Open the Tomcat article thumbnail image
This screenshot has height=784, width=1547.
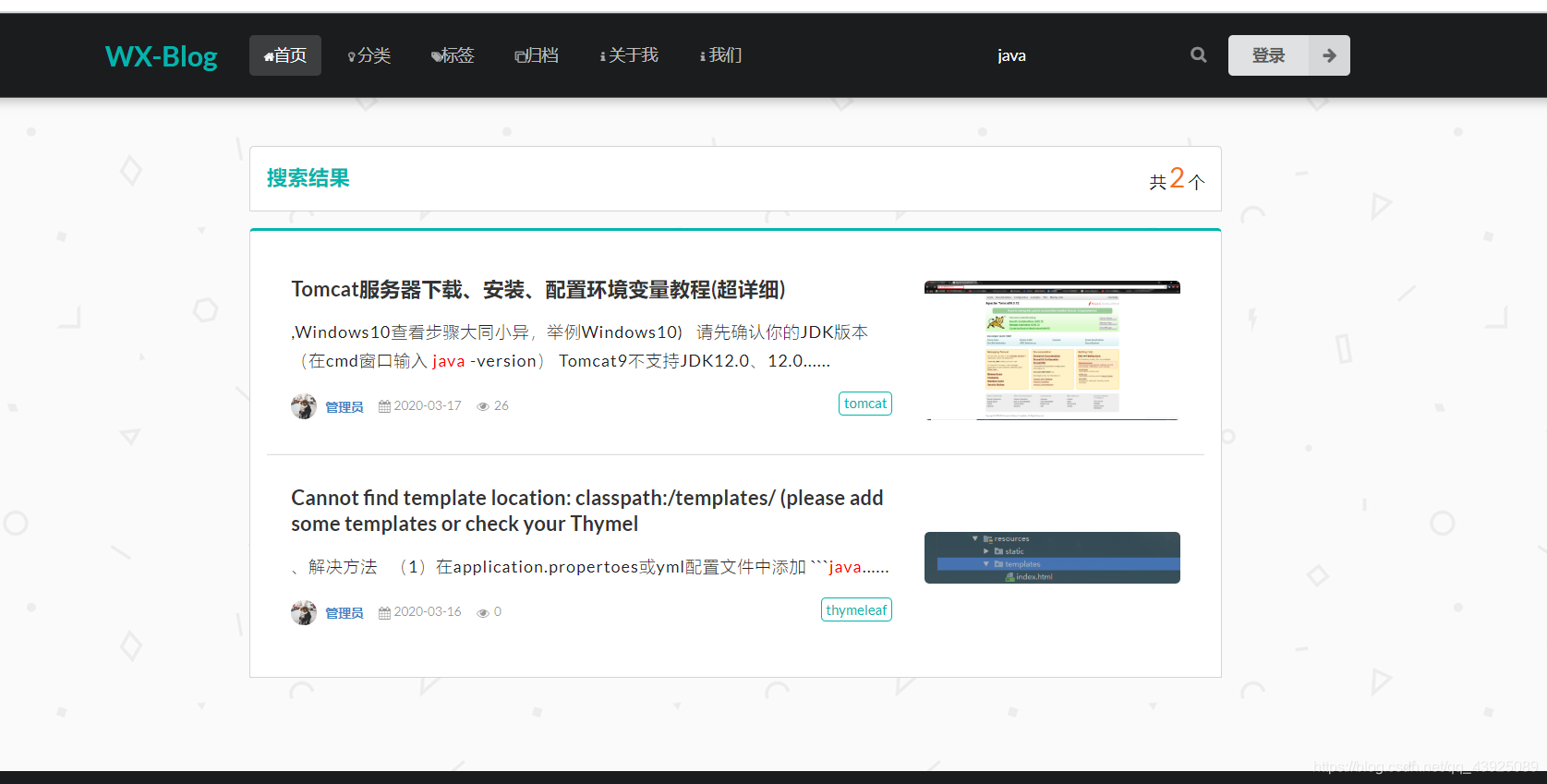(x=1052, y=350)
